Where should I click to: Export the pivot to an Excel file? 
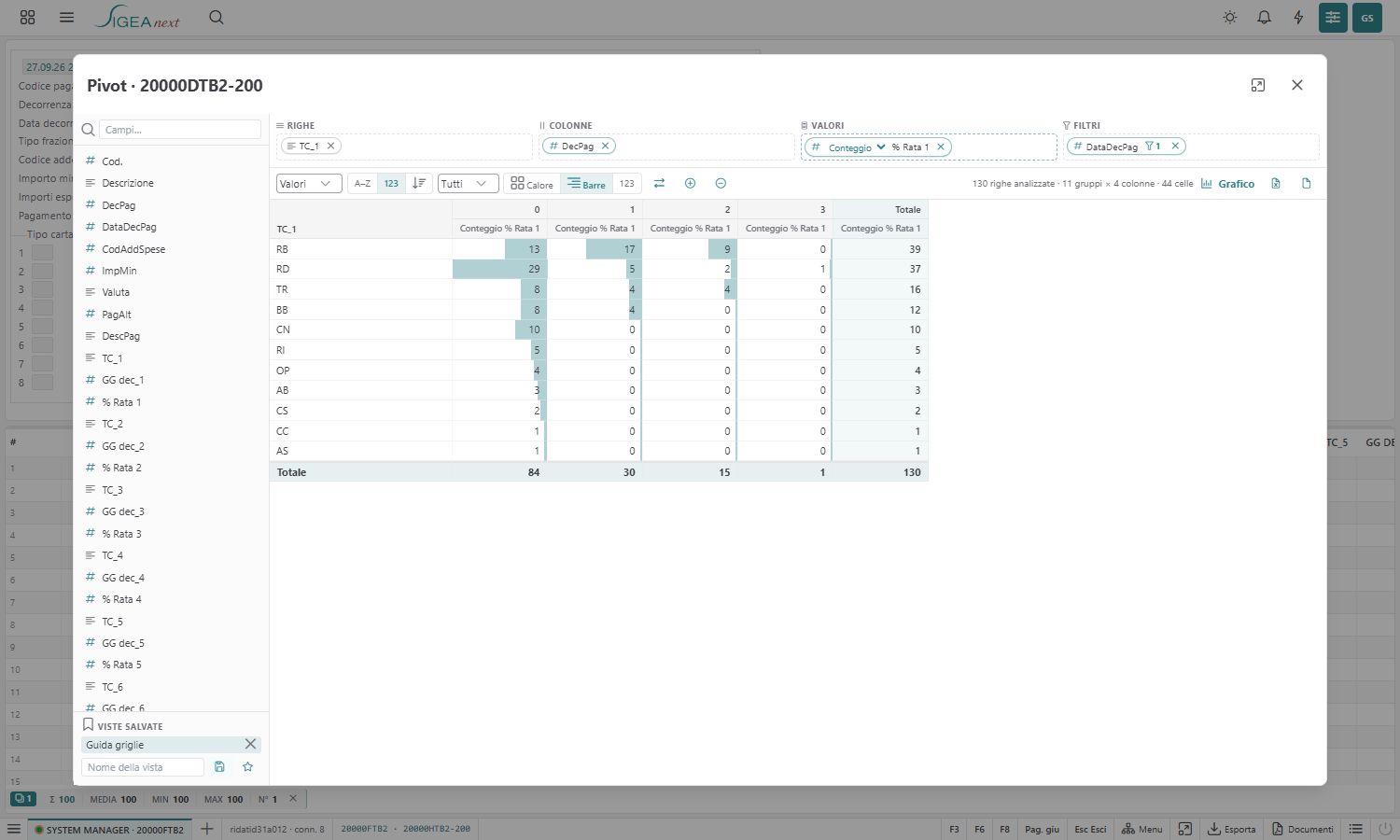pyautogui.click(x=1276, y=184)
